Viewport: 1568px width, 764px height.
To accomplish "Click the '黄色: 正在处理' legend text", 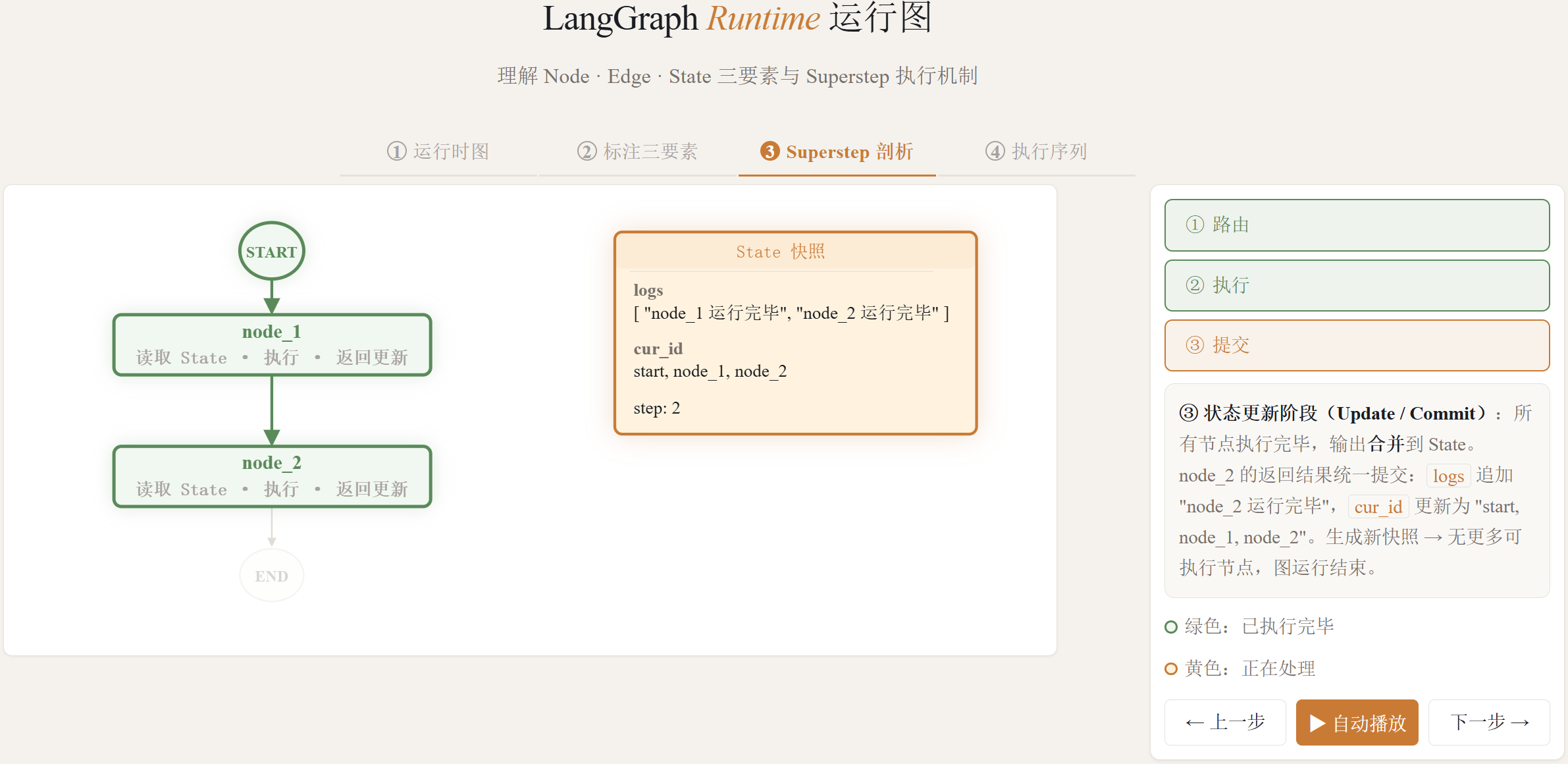I will pyautogui.click(x=1250, y=668).
